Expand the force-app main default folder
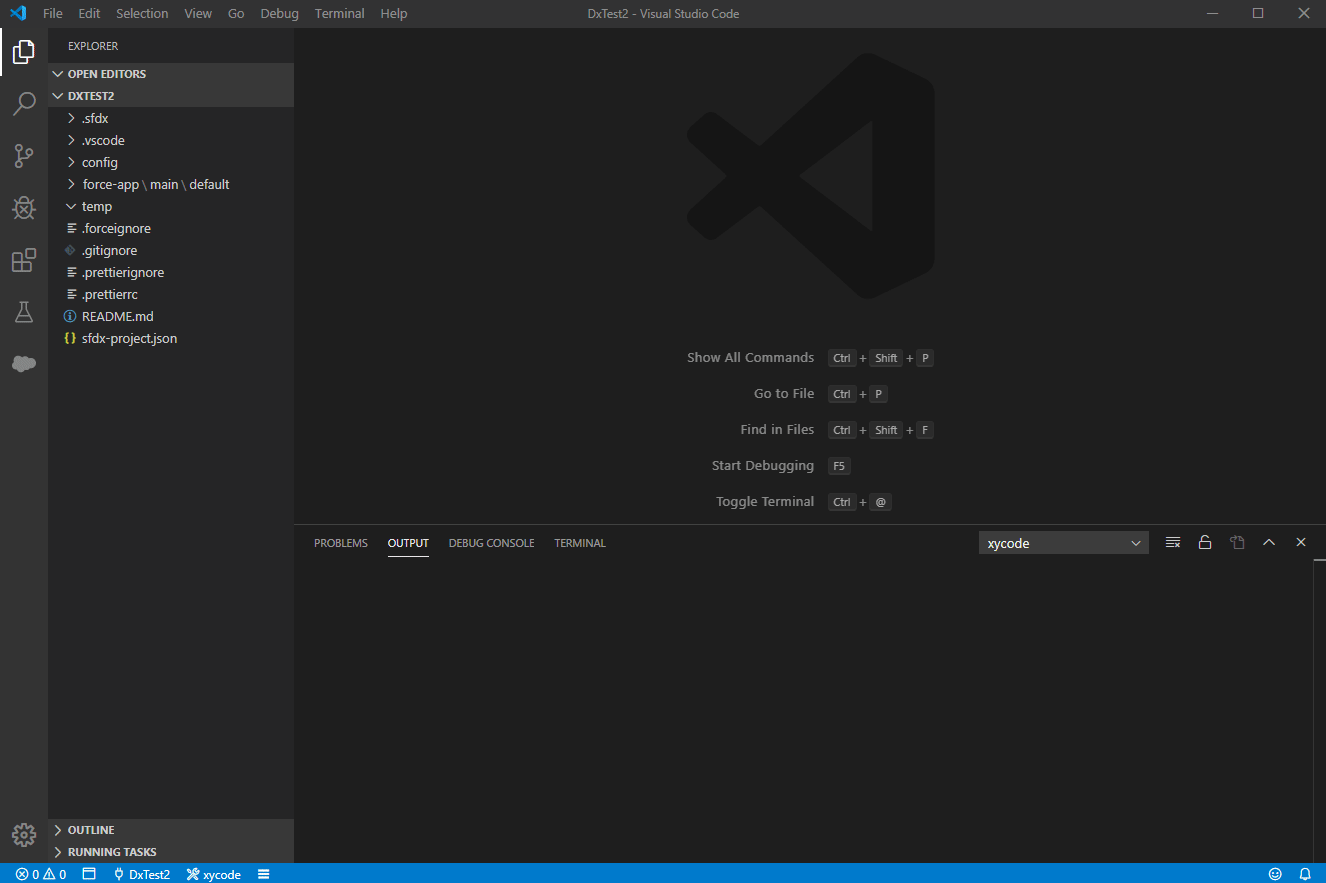The width and height of the screenshot is (1326, 883). pyautogui.click(x=171, y=184)
